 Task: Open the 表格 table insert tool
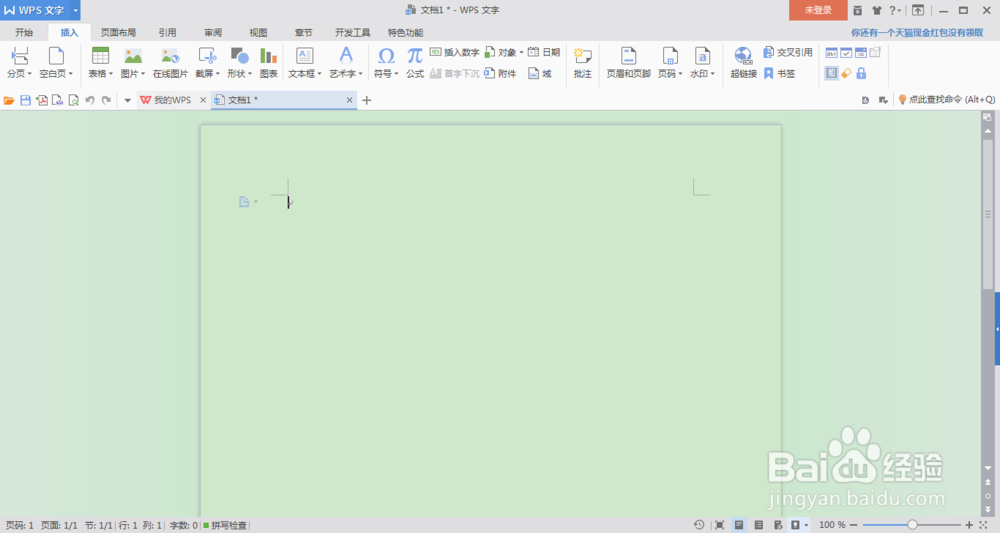click(x=100, y=62)
